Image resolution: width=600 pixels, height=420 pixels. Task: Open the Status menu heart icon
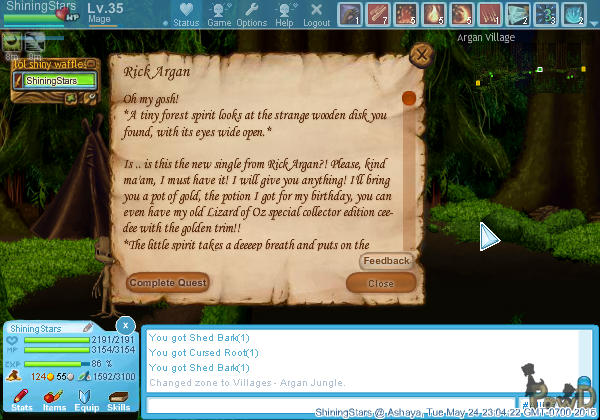tap(185, 13)
